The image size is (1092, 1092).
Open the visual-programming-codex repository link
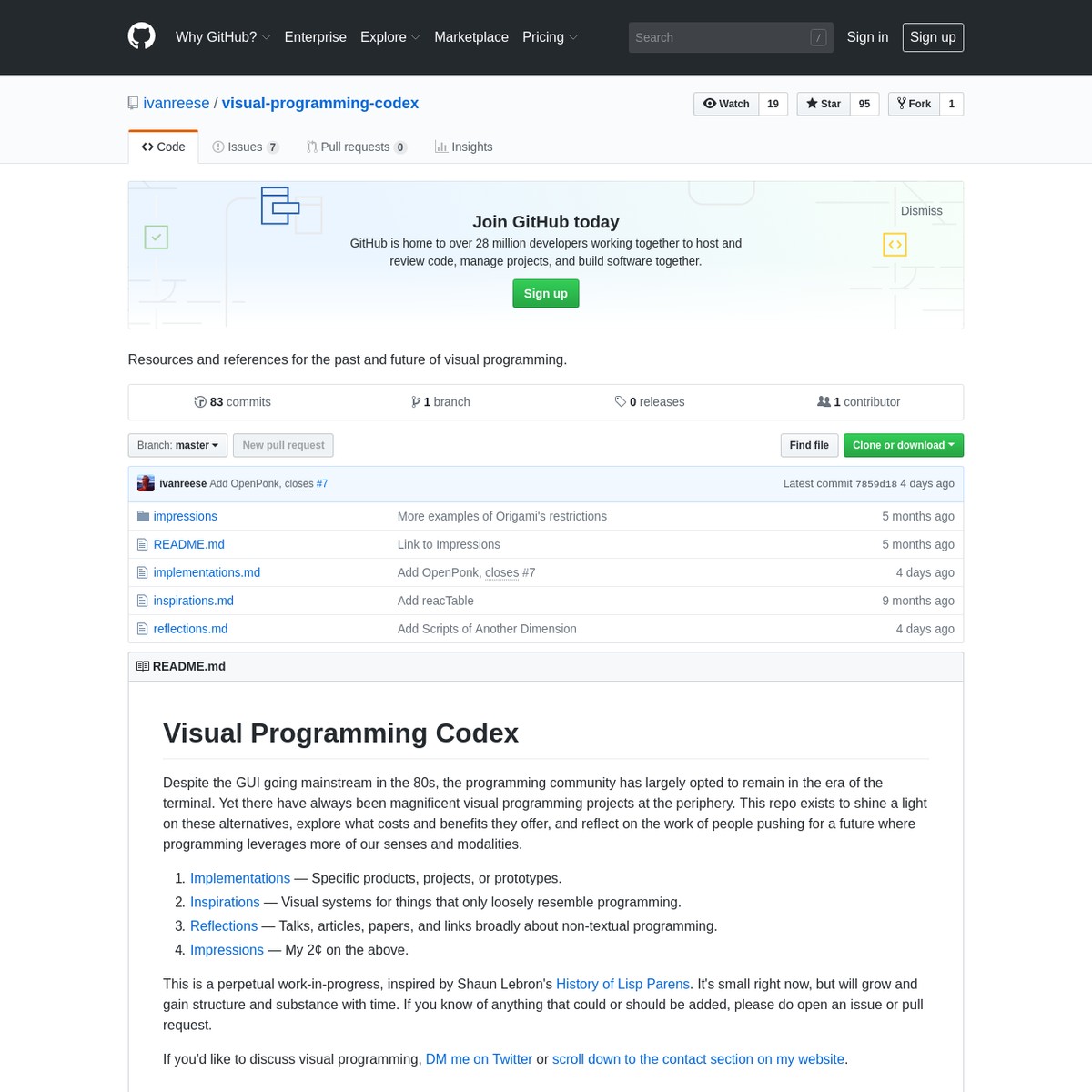pos(320,104)
